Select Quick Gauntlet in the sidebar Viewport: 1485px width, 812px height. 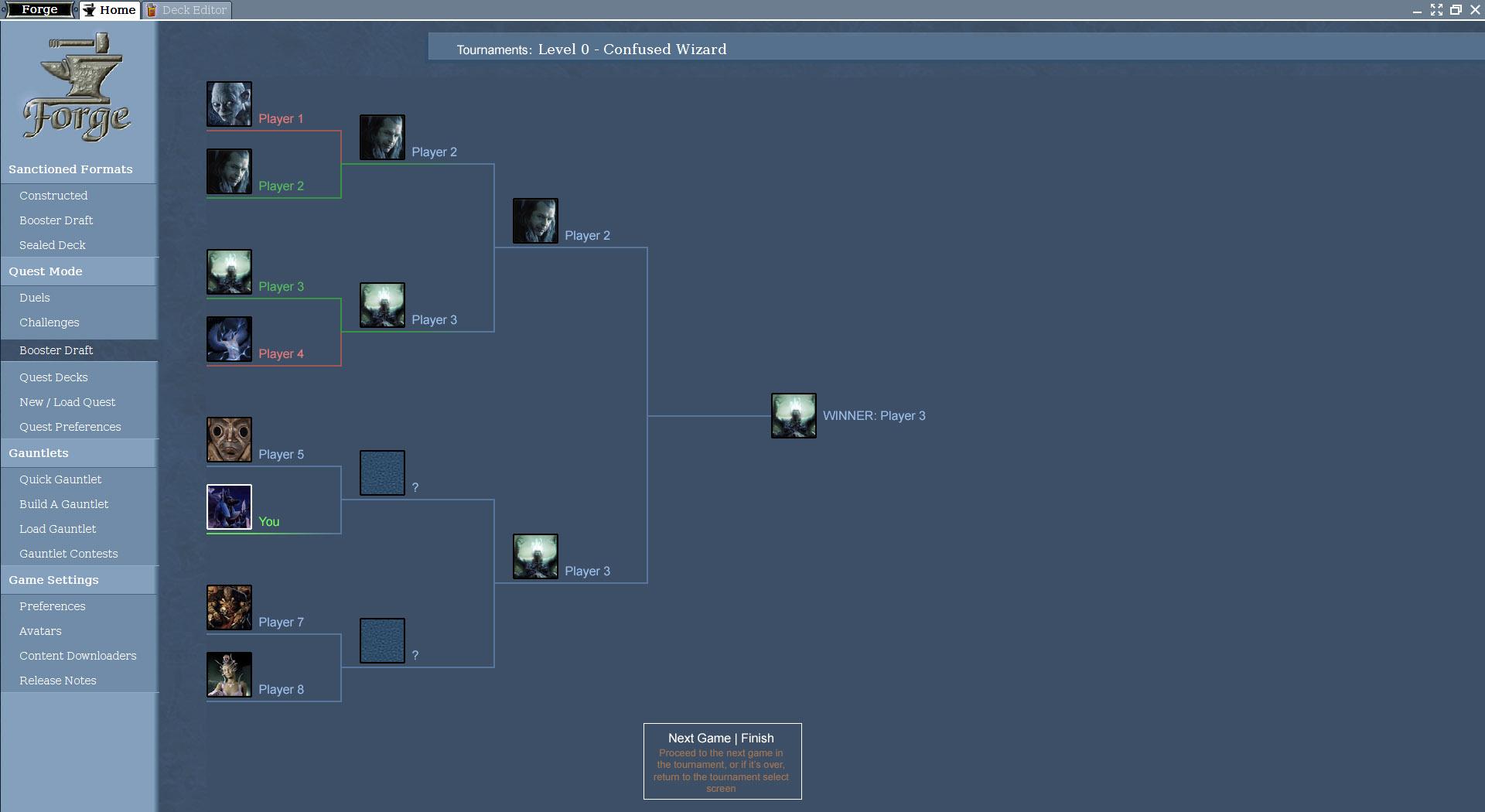60,479
